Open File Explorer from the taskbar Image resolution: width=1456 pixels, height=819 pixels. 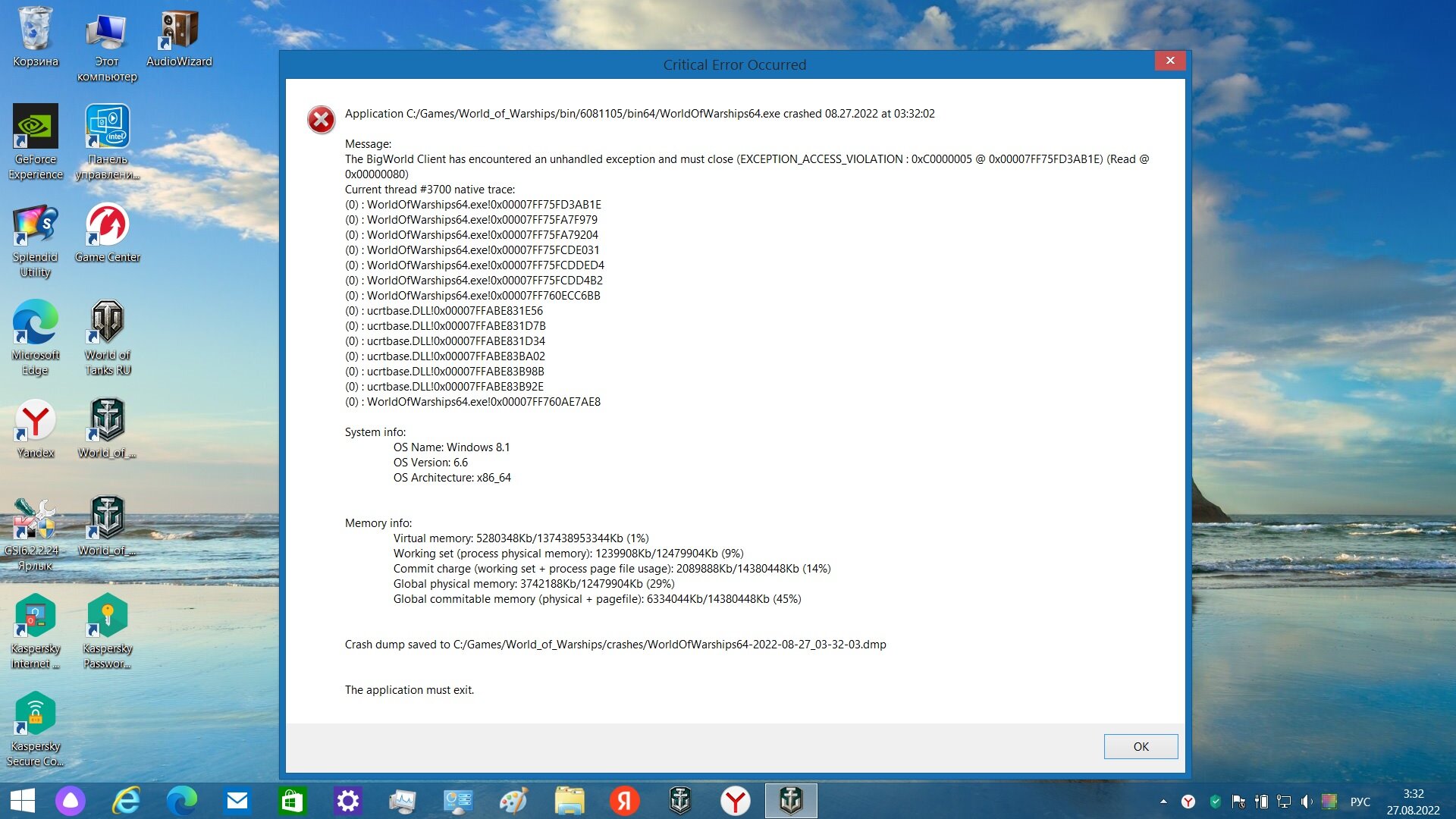tap(570, 801)
